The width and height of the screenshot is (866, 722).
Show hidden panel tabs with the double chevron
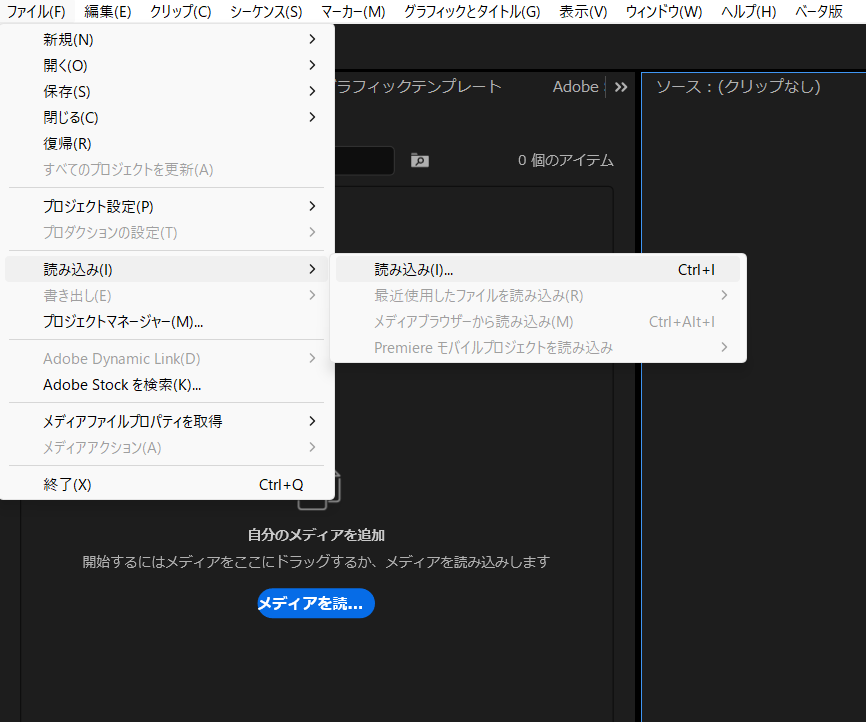click(x=621, y=87)
